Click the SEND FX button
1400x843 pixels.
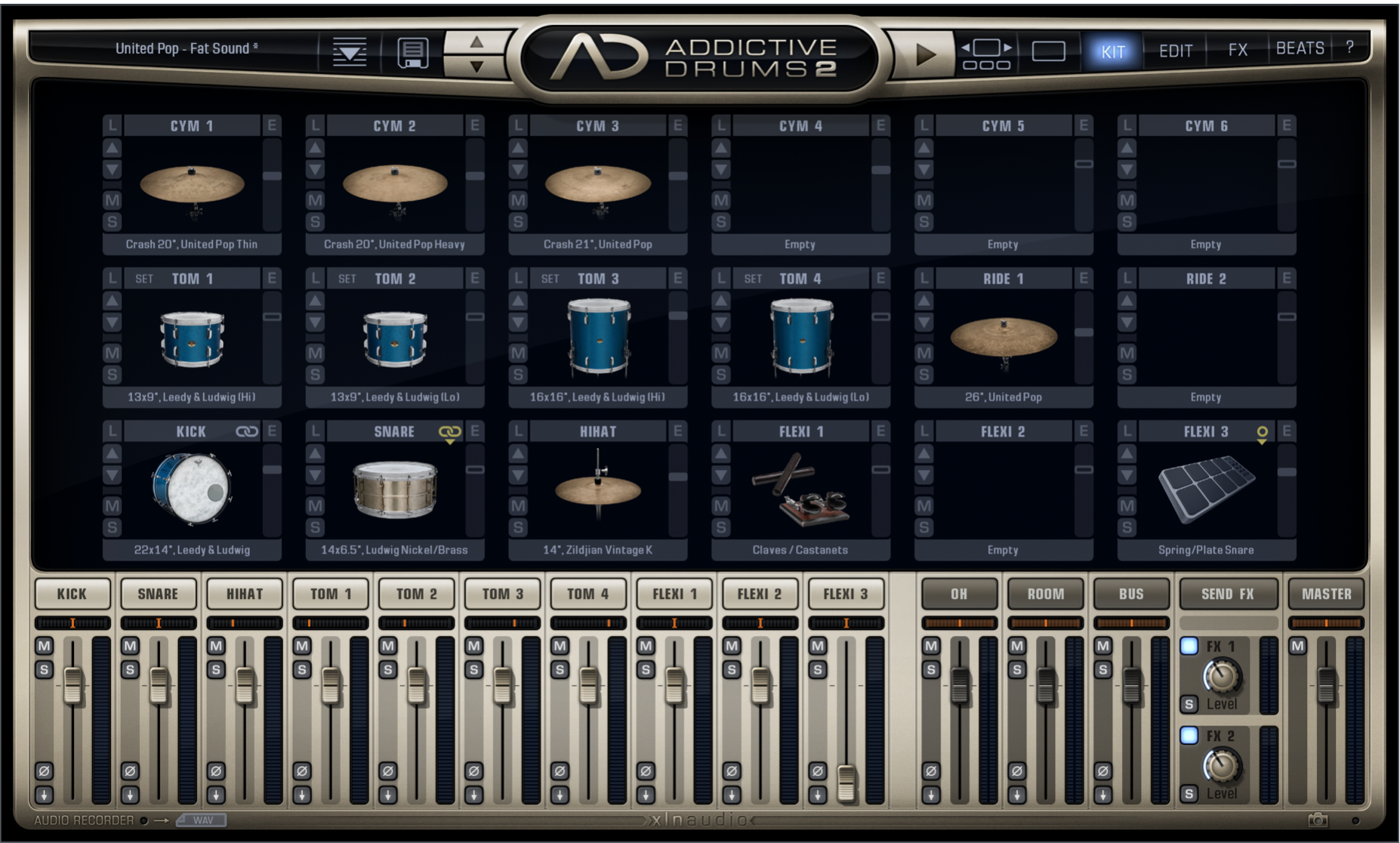(1228, 594)
